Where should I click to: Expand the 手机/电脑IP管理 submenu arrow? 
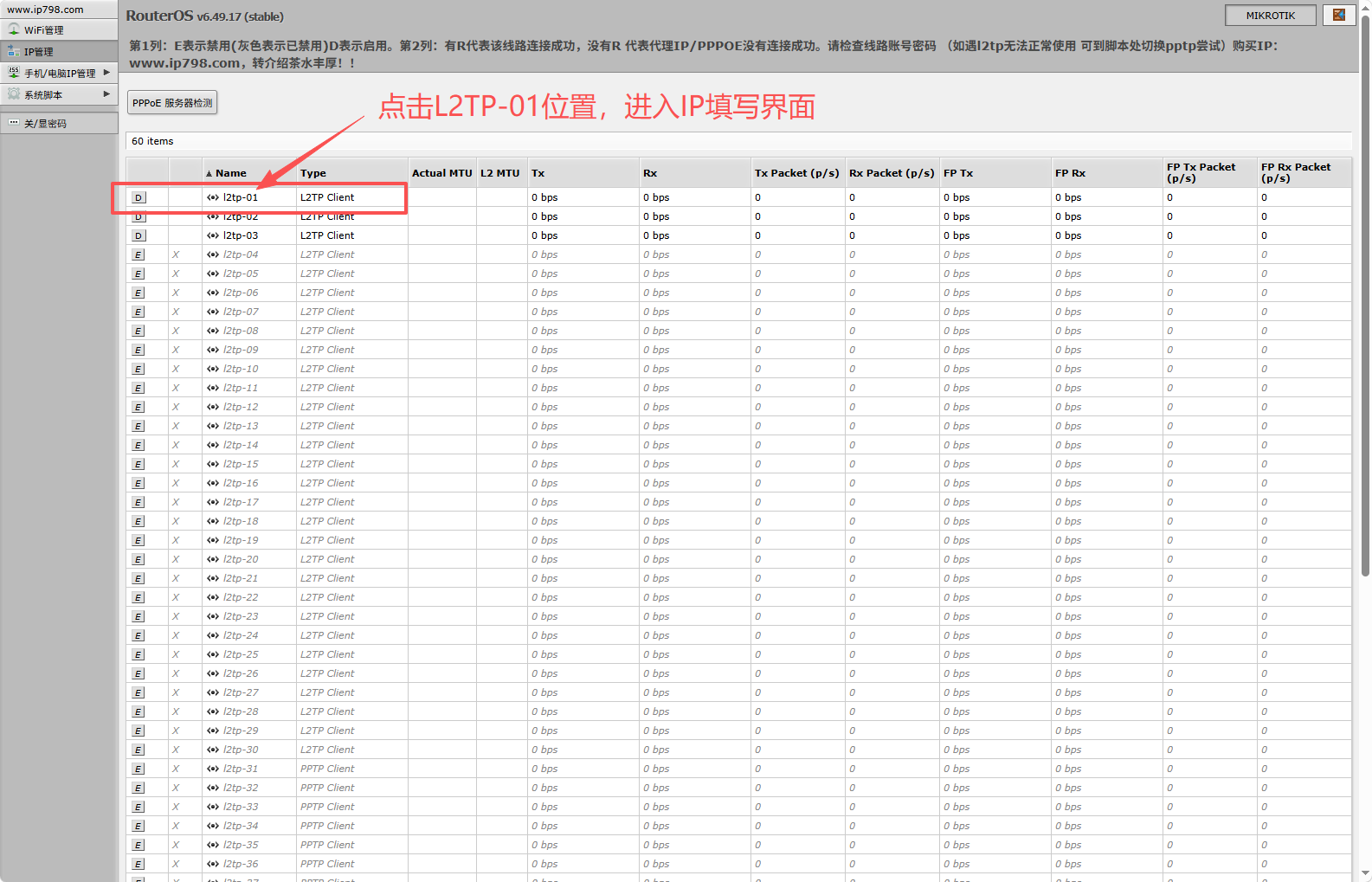coord(106,73)
